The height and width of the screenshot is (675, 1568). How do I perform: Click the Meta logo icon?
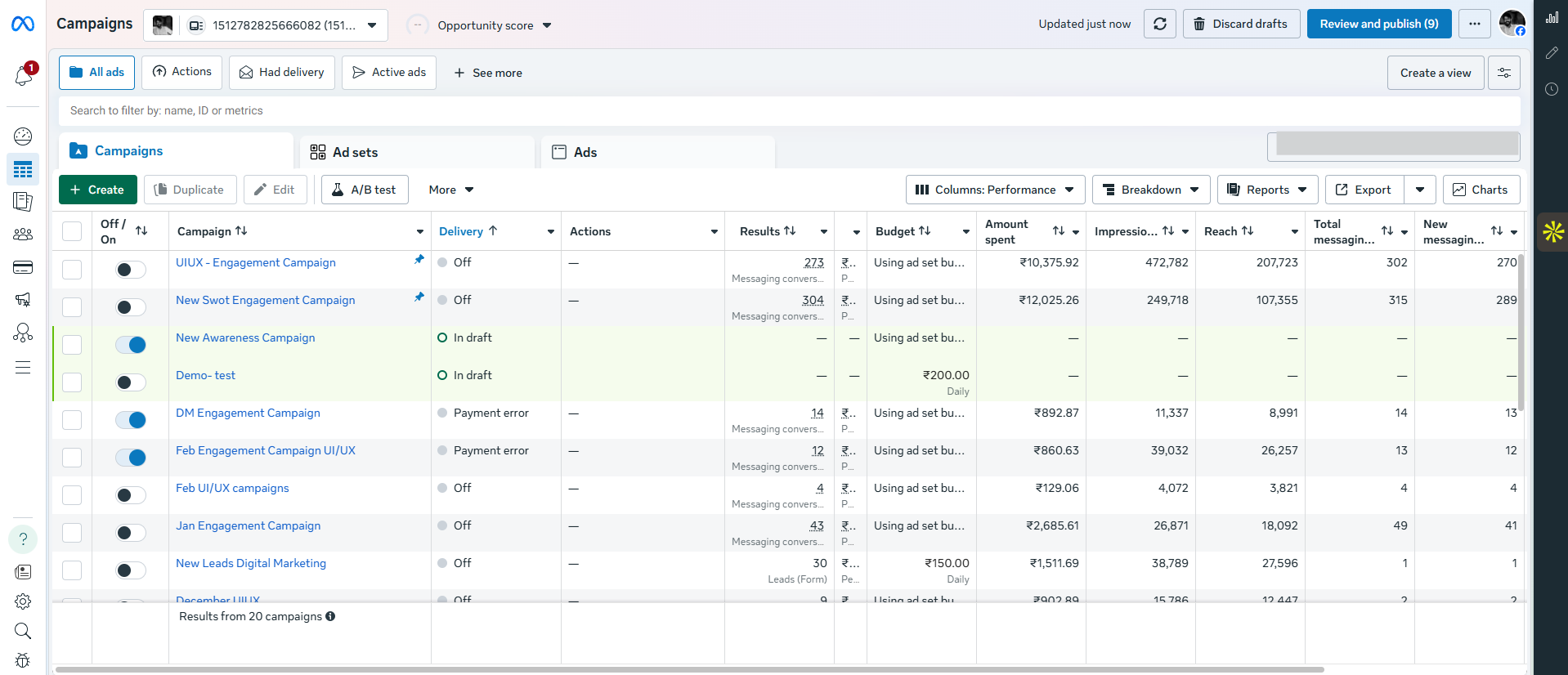pos(23,25)
